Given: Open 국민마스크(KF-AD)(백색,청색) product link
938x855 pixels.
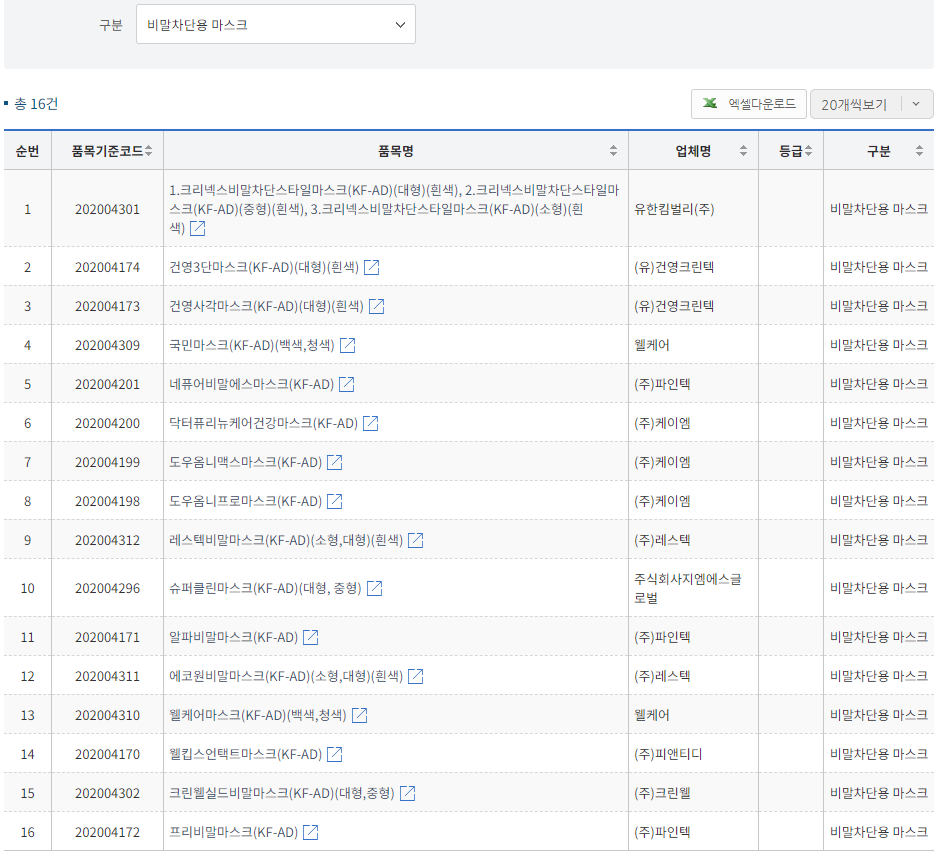Looking at the screenshot, I should (x=252, y=345).
